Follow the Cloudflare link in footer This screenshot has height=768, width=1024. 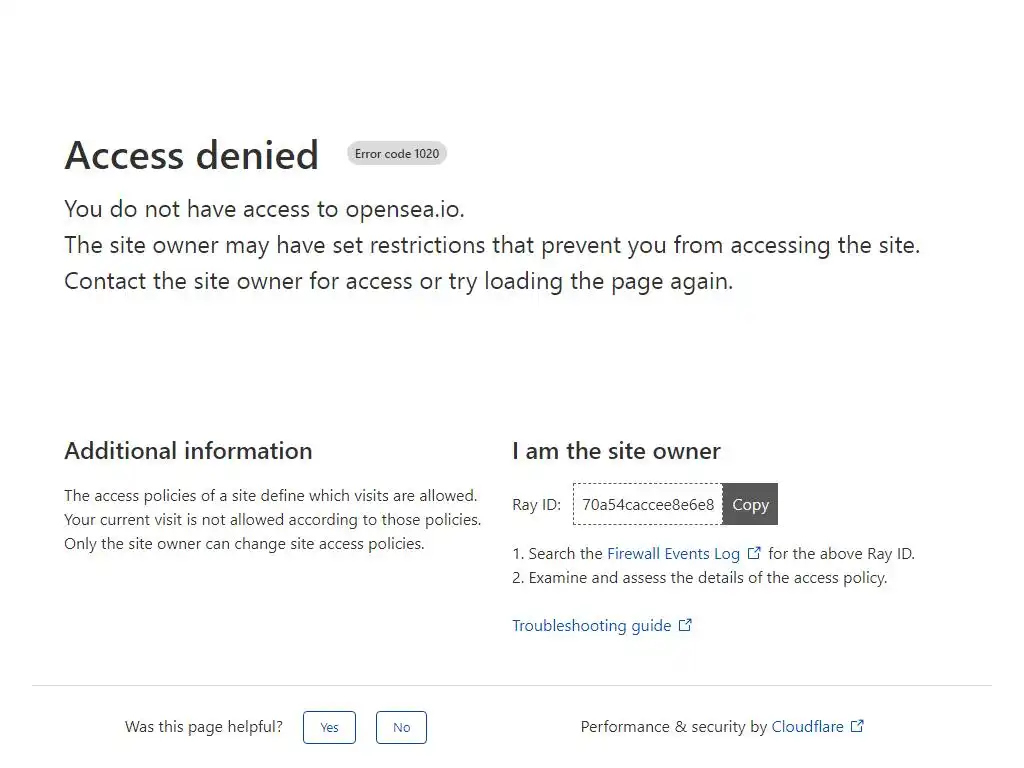click(807, 727)
